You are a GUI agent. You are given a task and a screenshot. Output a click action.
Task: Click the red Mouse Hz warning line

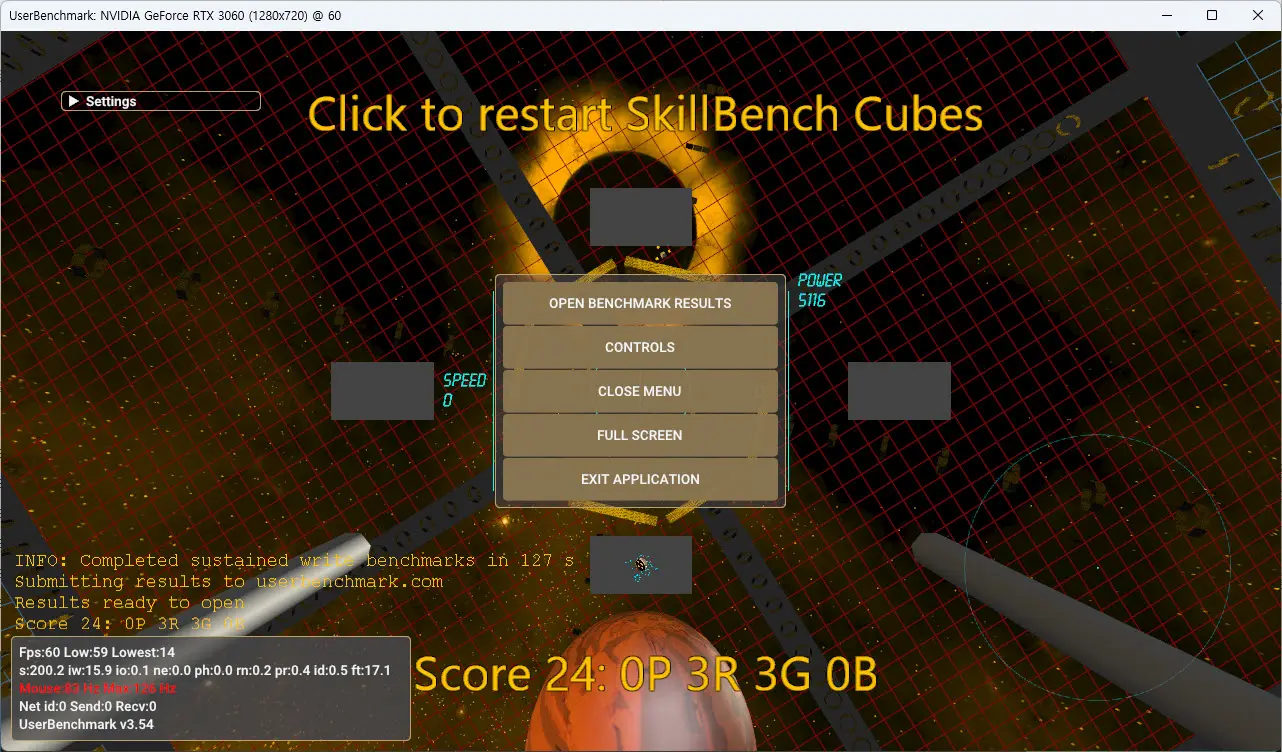point(98,688)
